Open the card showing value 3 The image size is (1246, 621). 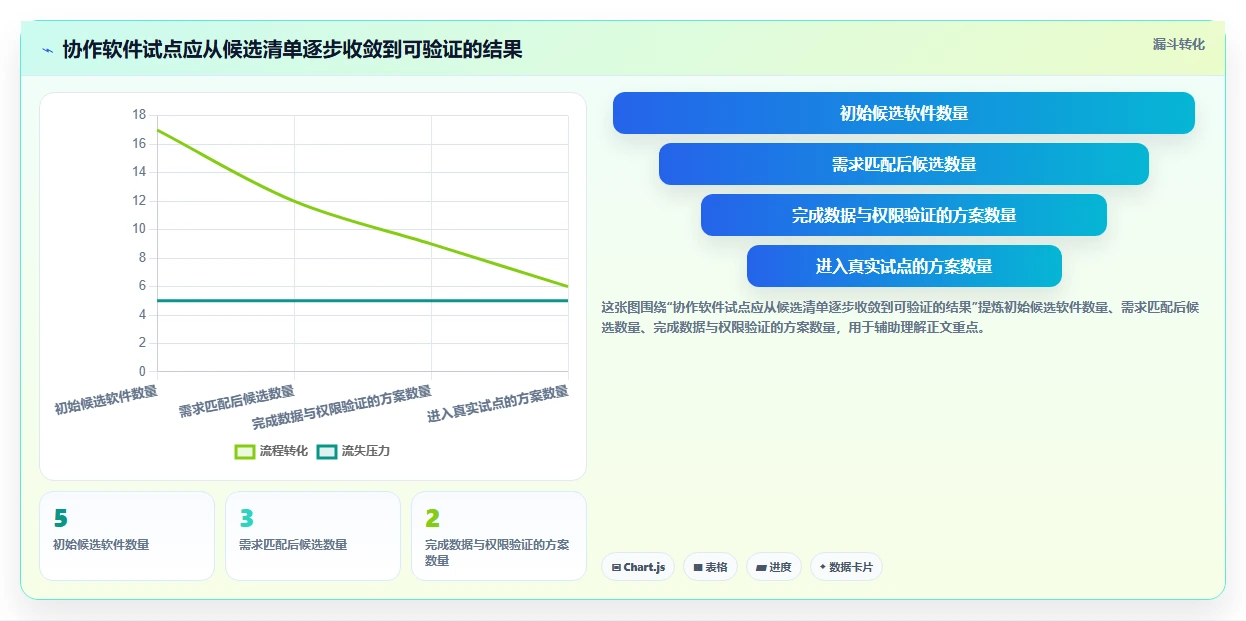point(313,536)
